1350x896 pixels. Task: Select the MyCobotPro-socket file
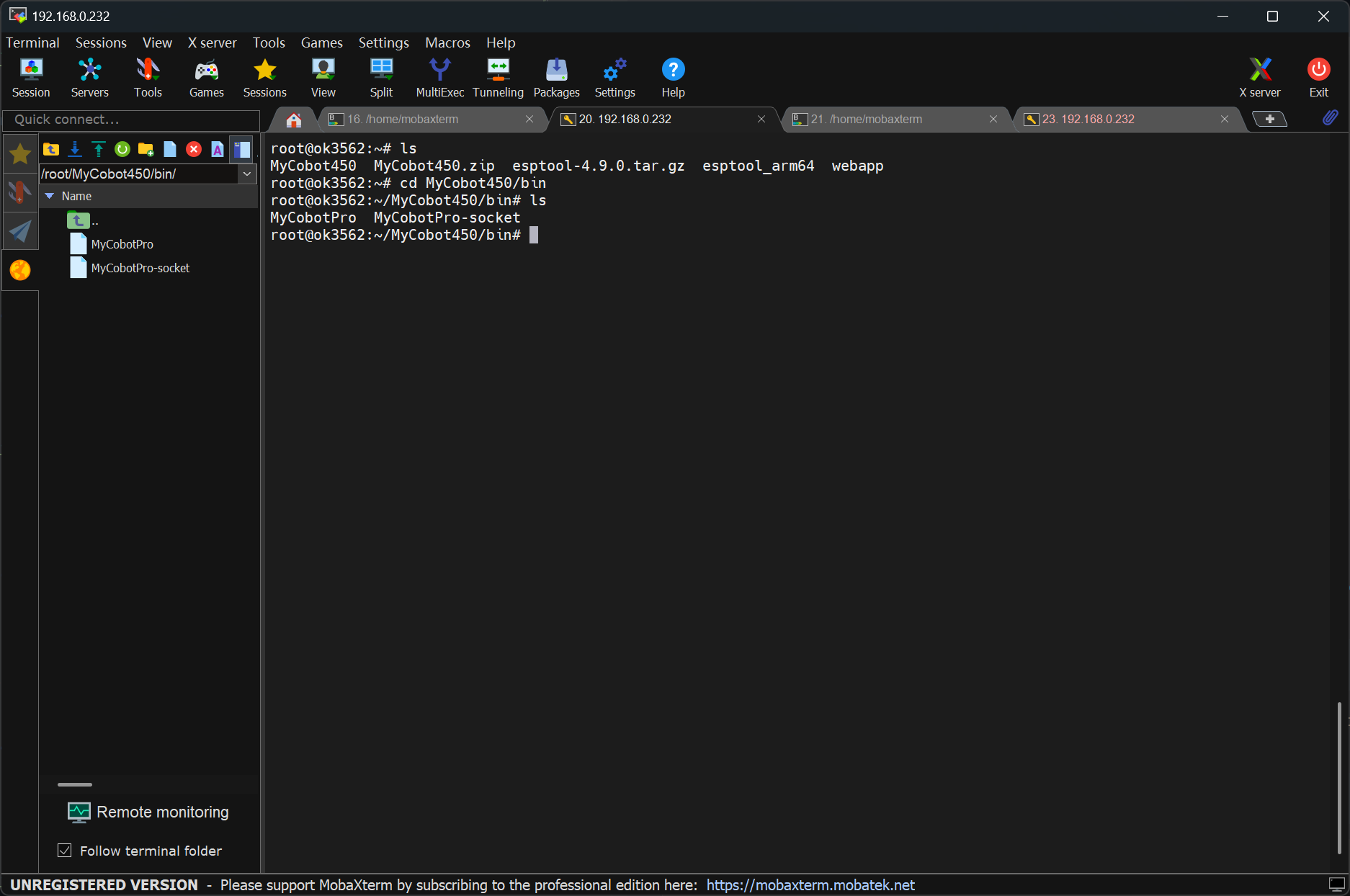pyautogui.click(x=140, y=268)
